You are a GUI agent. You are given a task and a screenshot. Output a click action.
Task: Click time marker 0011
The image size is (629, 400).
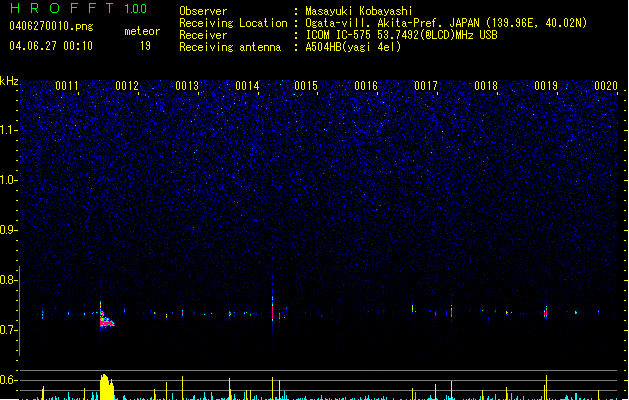[67, 86]
